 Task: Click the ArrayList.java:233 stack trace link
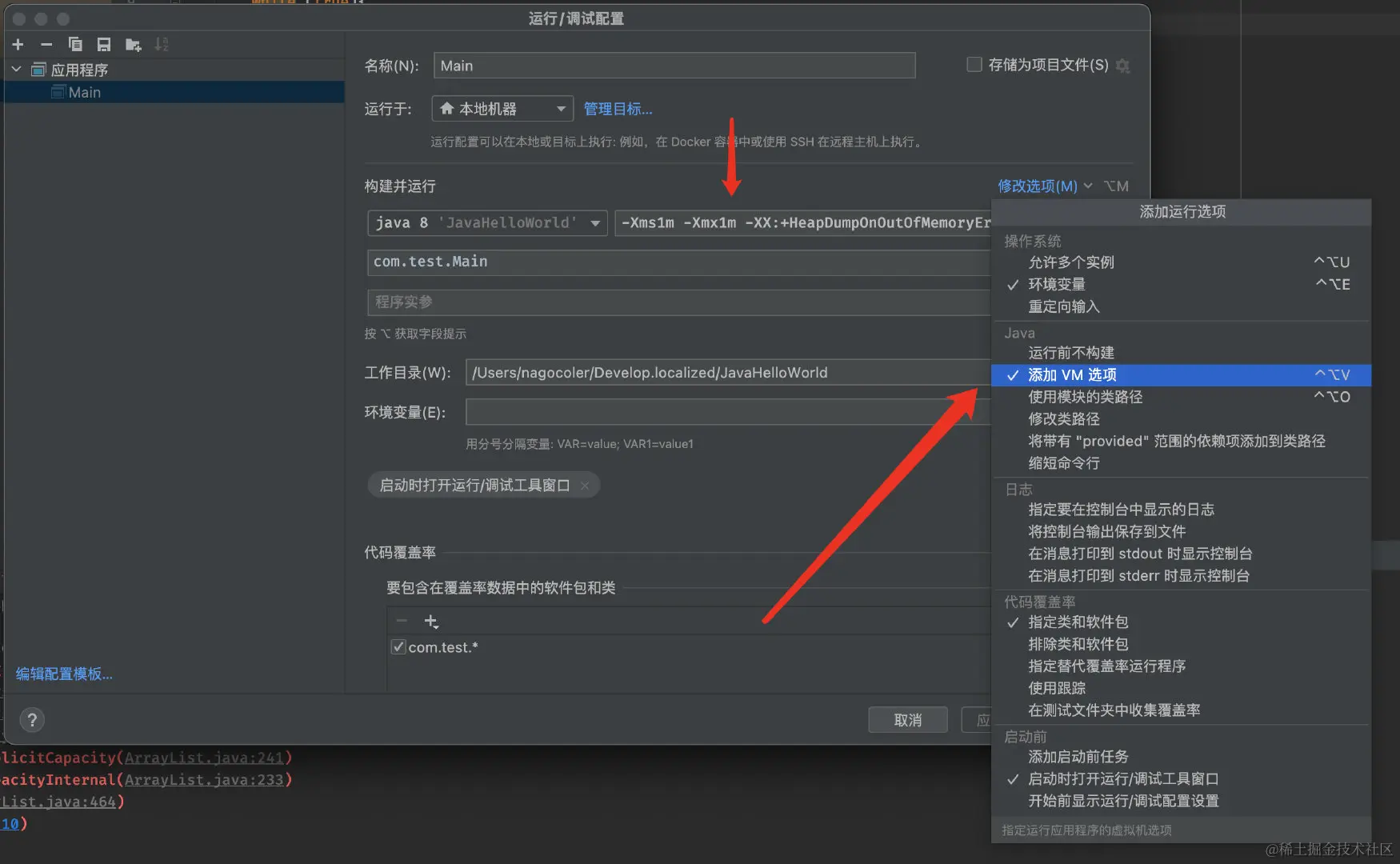pos(204,780)
